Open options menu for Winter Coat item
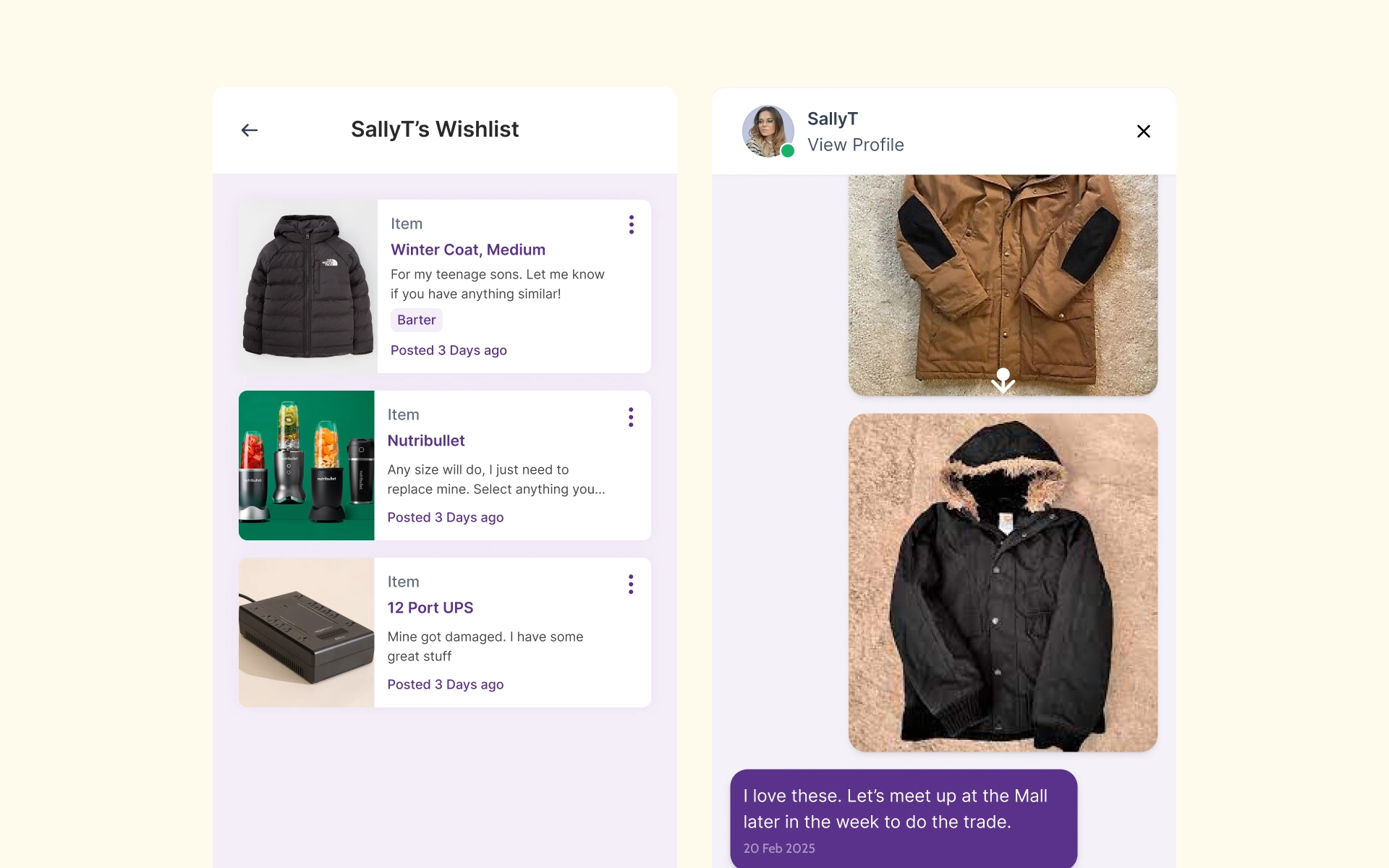 point(632,224)
